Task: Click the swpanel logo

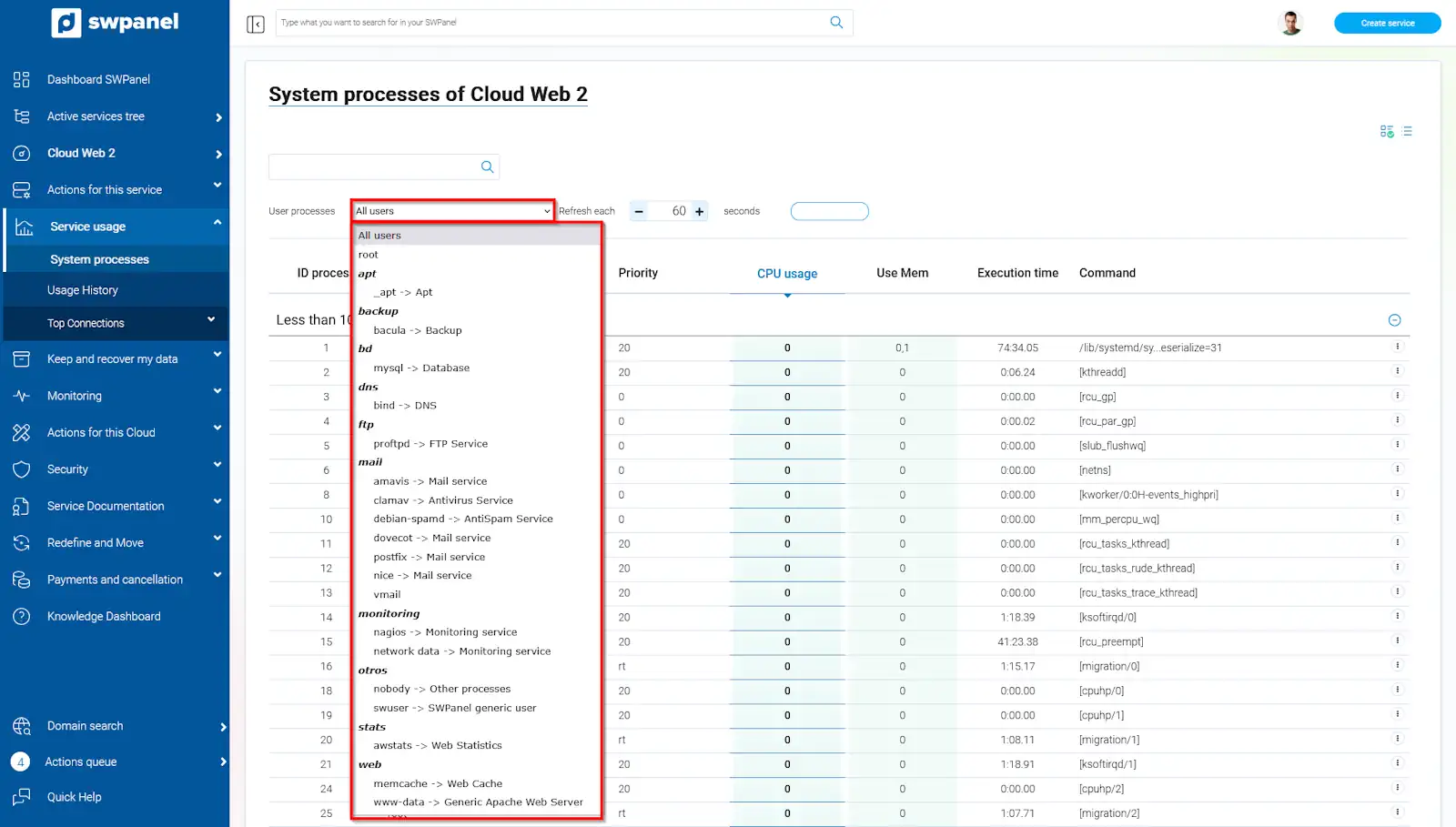Action: pyautogui.click(x=115, y=22)
